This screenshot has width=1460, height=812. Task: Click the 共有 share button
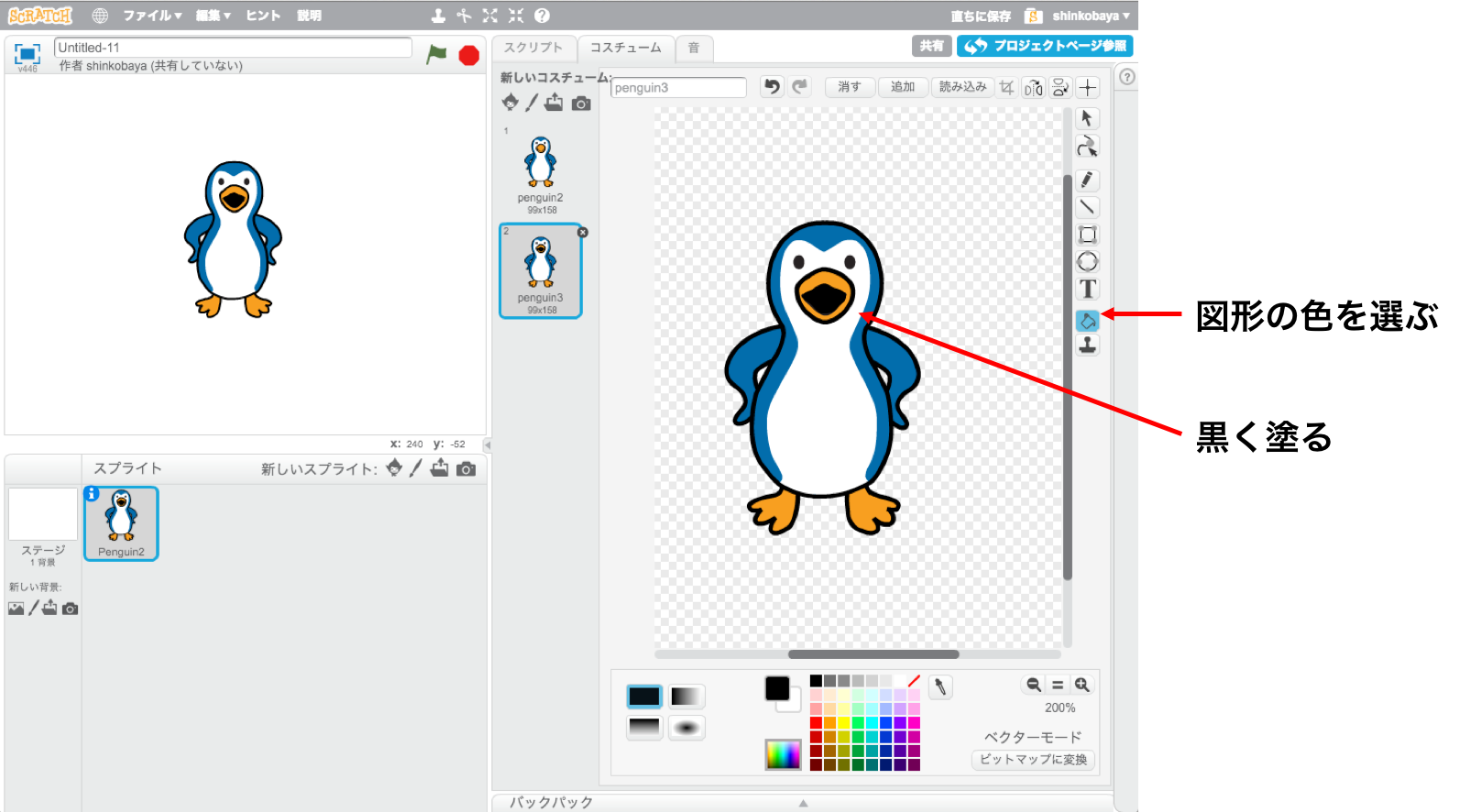coord(931,46)
